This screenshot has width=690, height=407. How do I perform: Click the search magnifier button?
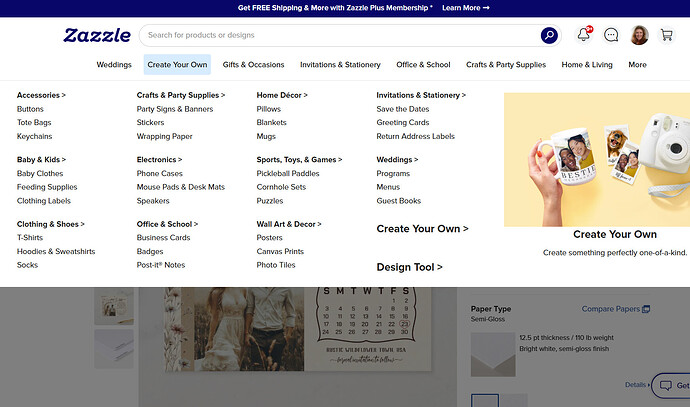tap(549, 35)
